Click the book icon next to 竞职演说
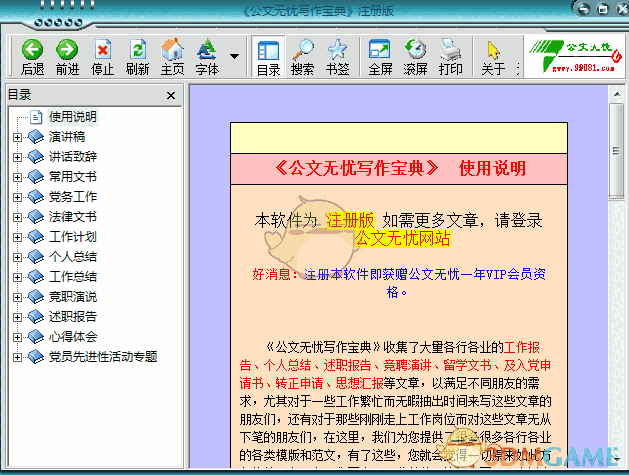Screen dimensions: 629x475 tap(36, 296)
